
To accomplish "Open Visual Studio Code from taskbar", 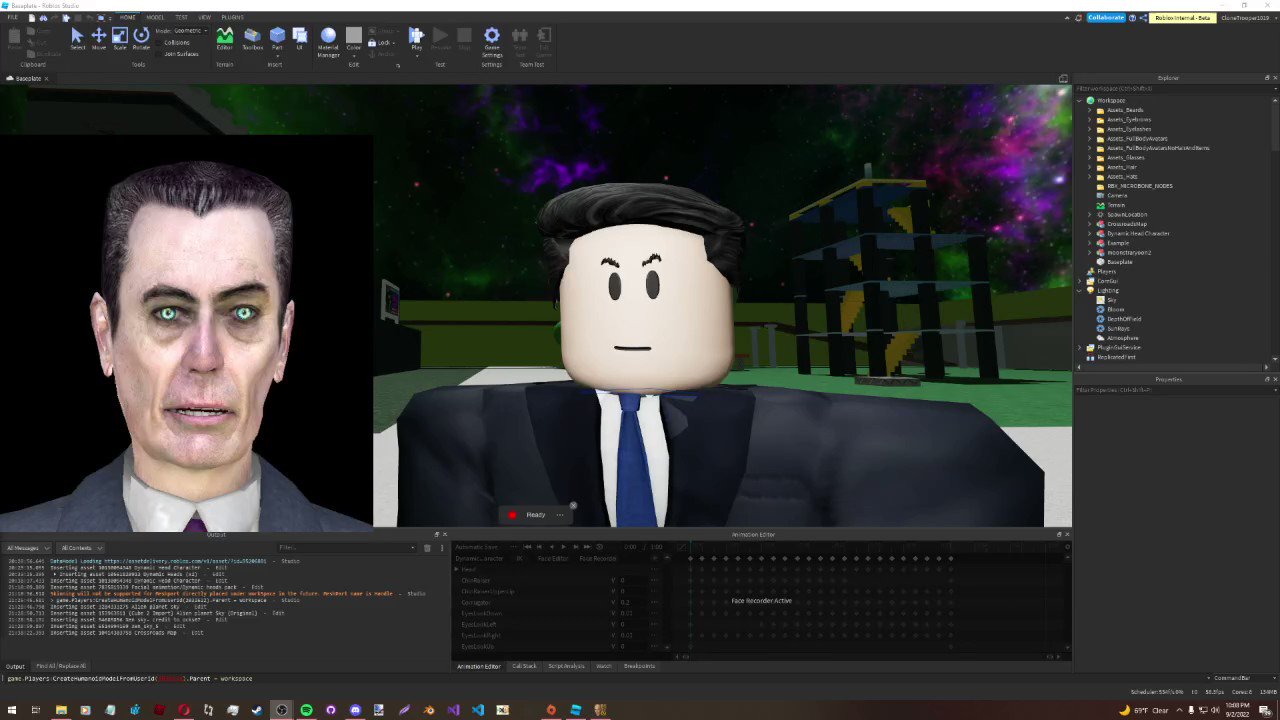I will (x=477, y=710).
